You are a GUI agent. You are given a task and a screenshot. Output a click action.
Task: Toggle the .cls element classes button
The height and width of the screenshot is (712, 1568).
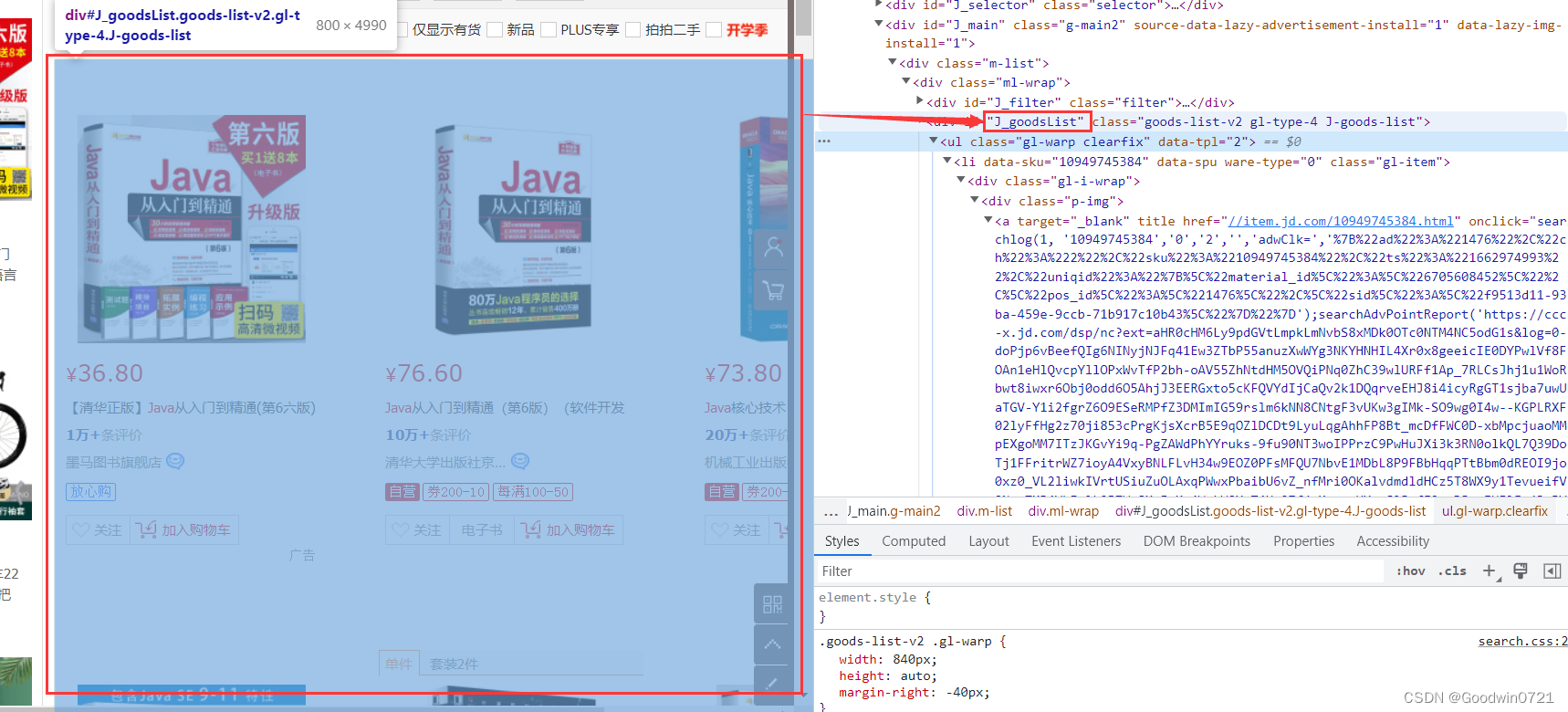1452,571
